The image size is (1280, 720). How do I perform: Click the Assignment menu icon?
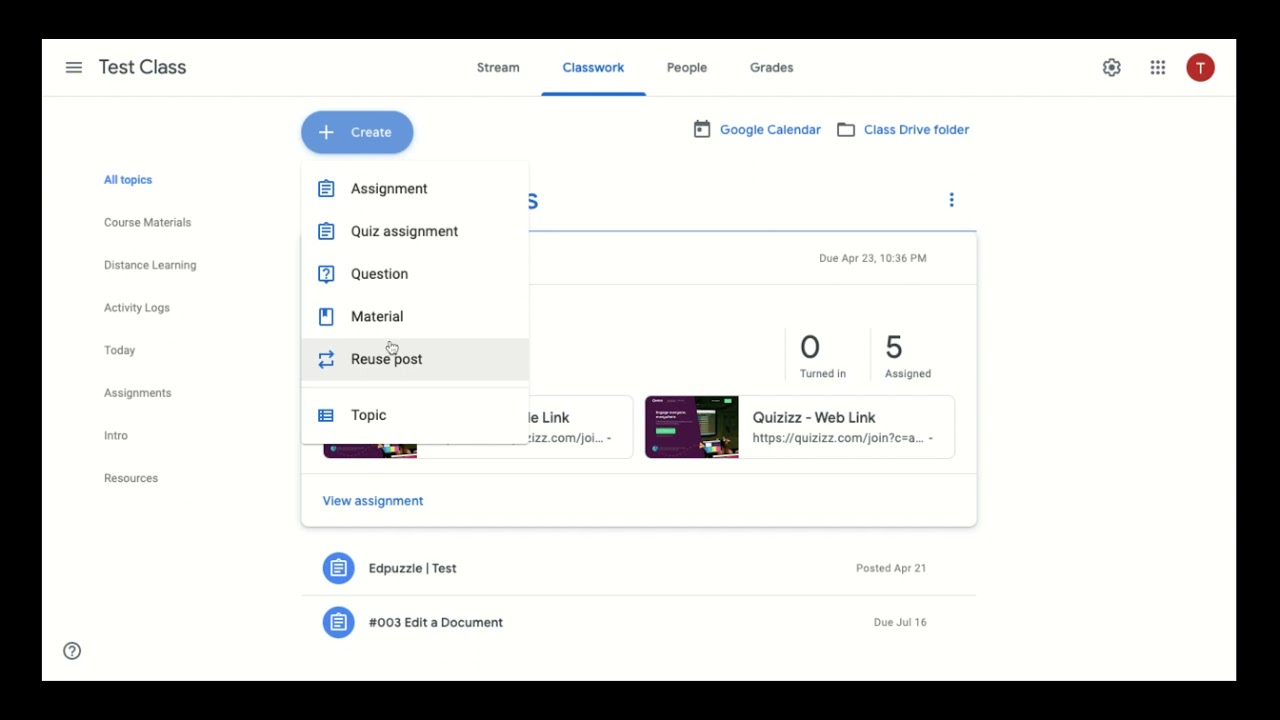pos(326,189)
